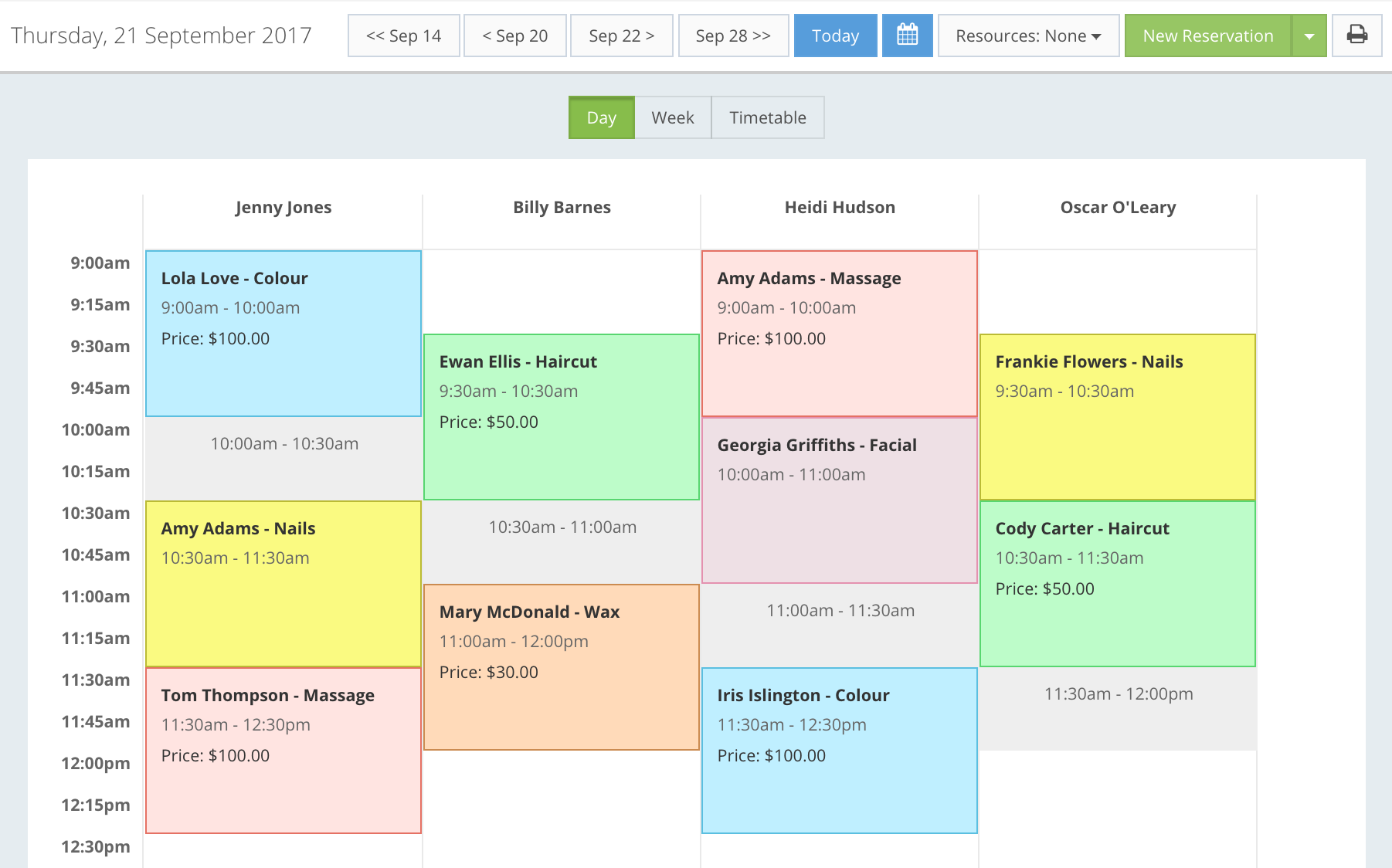Screen dimensions: 1392x868
Task: Go back a week to Sep 14
Action: click(x=404, y=36)
